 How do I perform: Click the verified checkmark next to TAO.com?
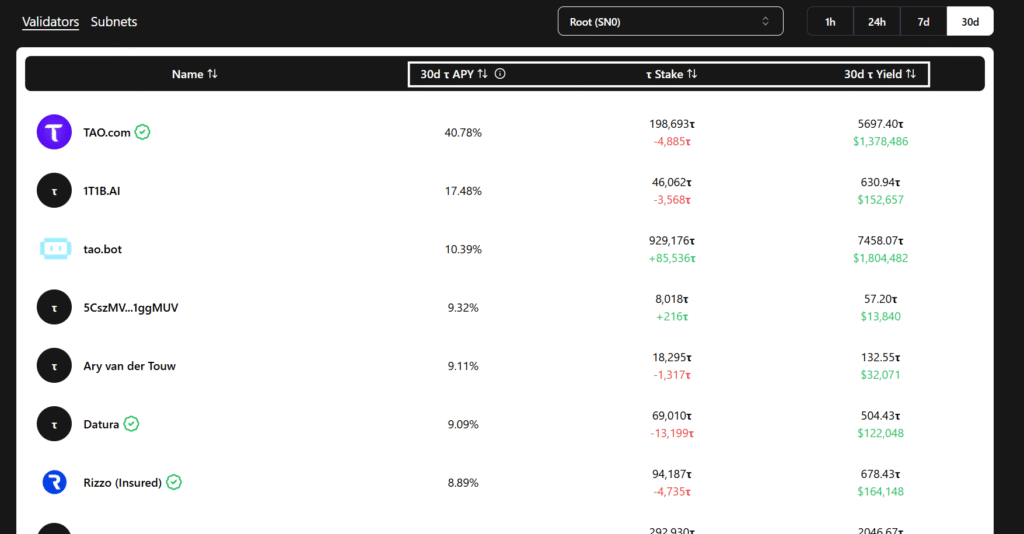tap(143, 132)
